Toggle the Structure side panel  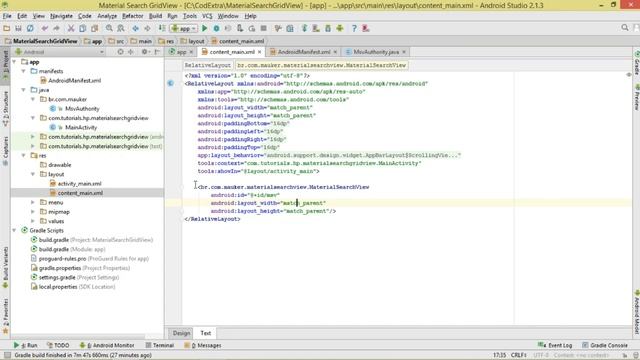(5, 108)
